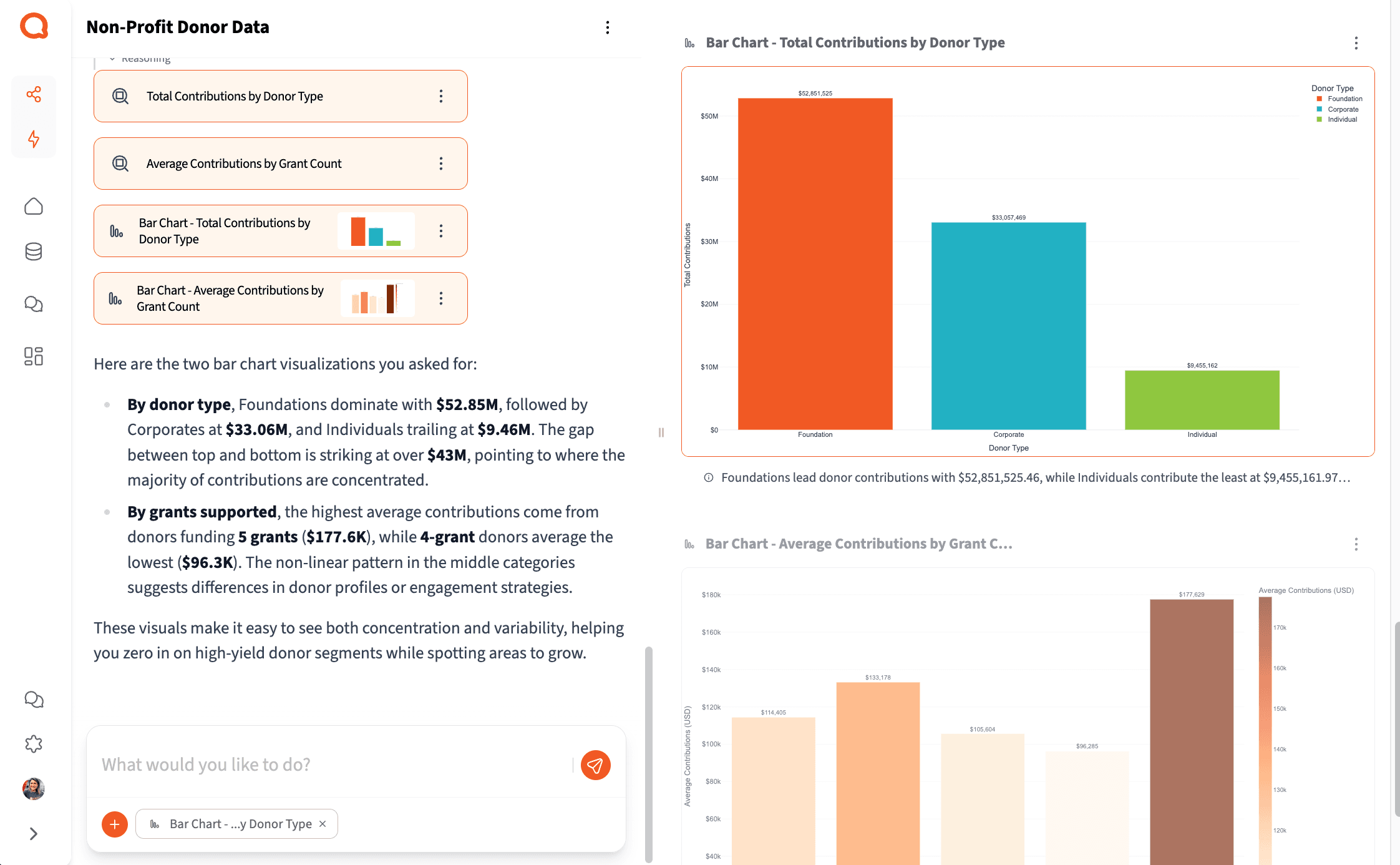The height and width of the screenshot is (865, 1400).
Task: Click the puzzle-piece integrations icon
Action: 34,744
